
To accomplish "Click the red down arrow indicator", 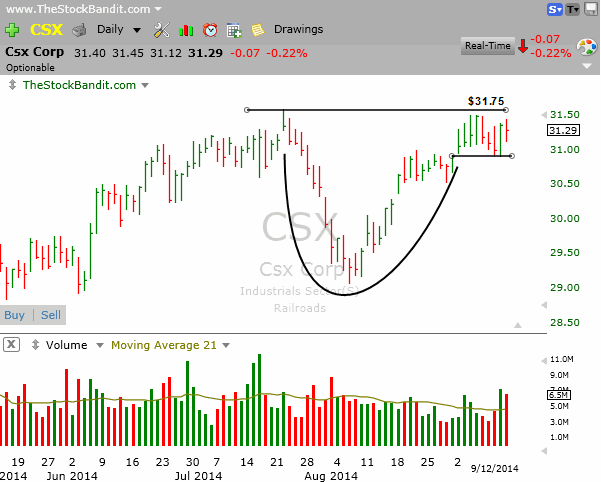I will 522,46.
